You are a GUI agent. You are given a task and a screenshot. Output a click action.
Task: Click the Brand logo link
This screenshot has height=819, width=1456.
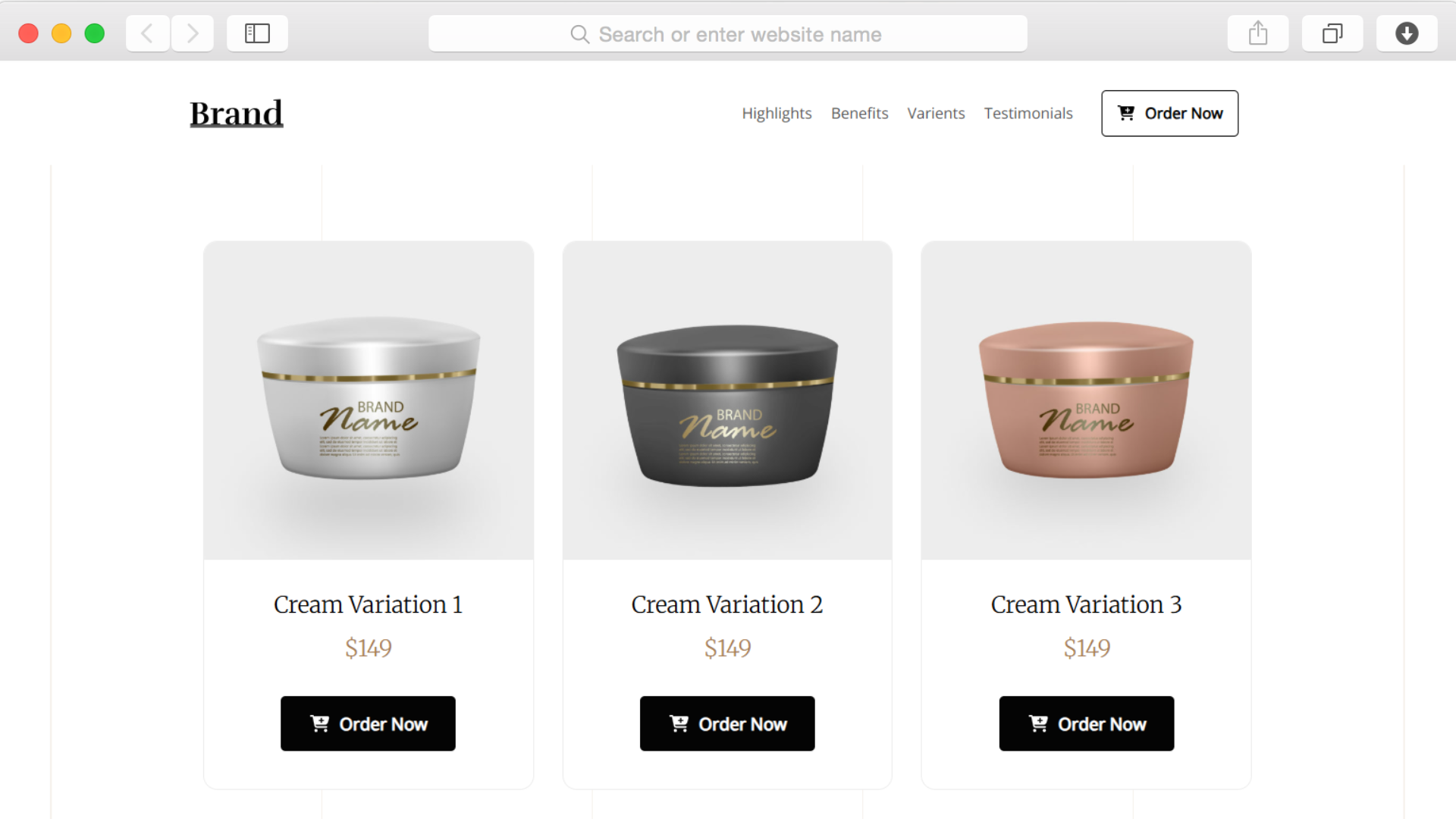(x=236, y=113)
